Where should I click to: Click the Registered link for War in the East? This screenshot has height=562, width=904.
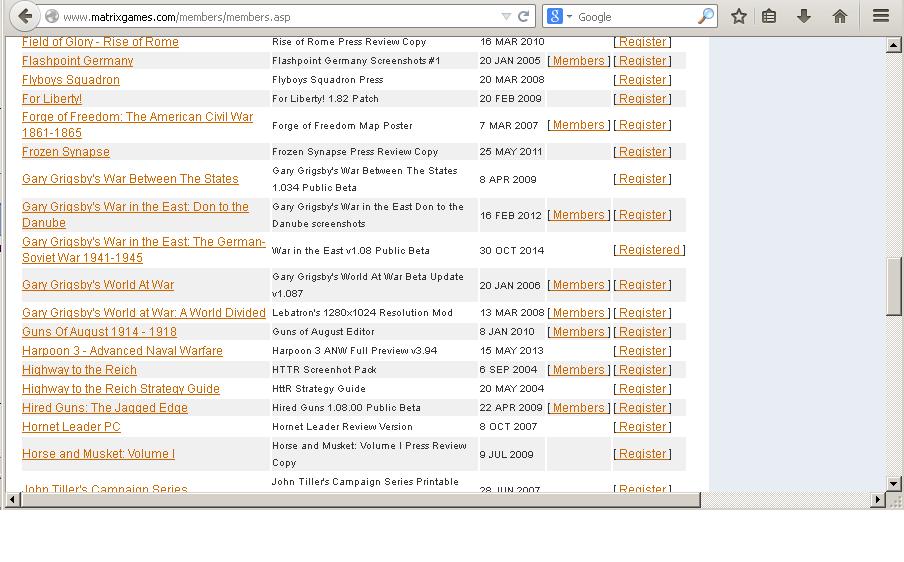pyautogui.click(x=649, y=250)
